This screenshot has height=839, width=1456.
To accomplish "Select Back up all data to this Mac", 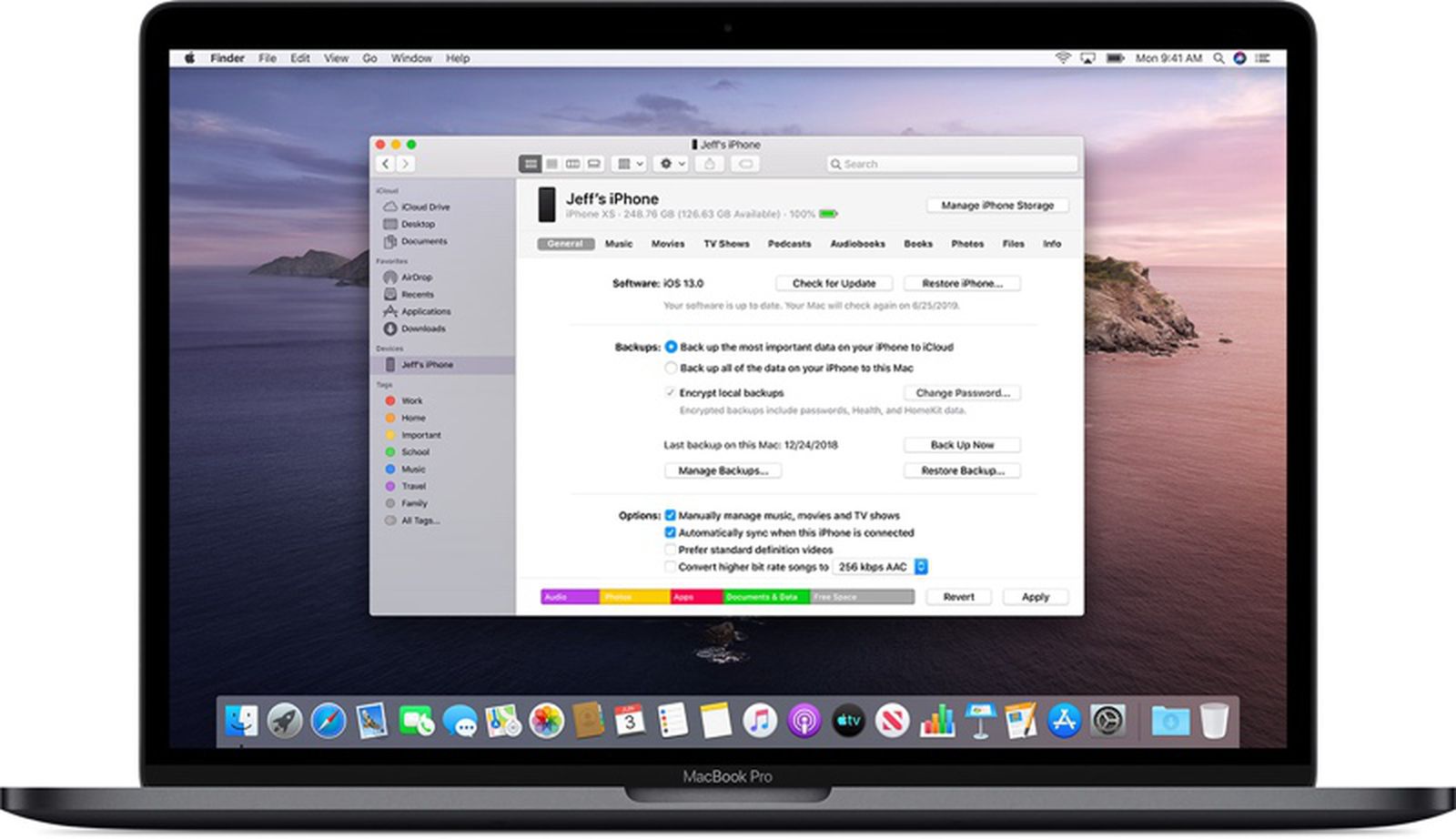I will tap(671, 368).
